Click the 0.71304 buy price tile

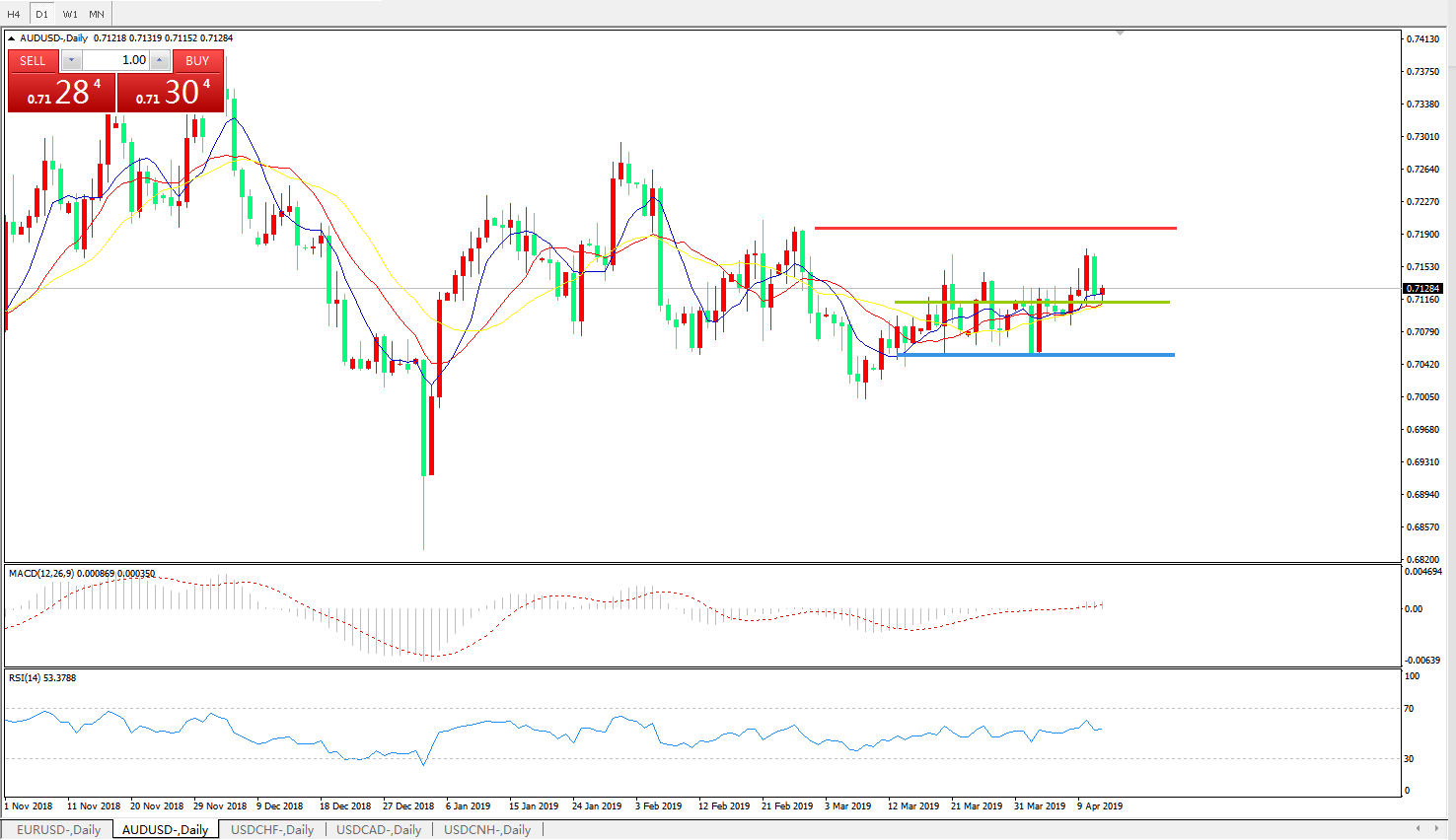[x=171, y=93]
